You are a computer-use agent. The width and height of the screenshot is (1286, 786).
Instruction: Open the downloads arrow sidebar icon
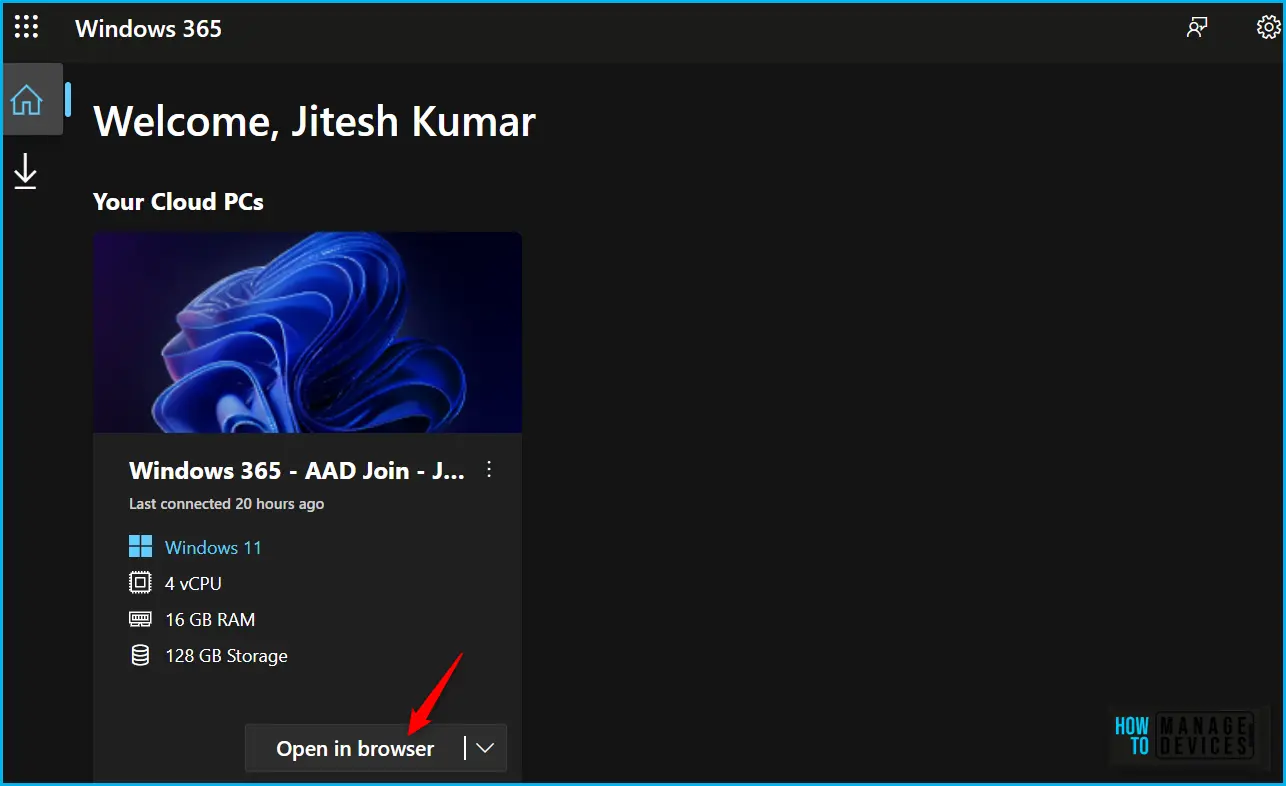pyautogui.click(x=25, y=171)
